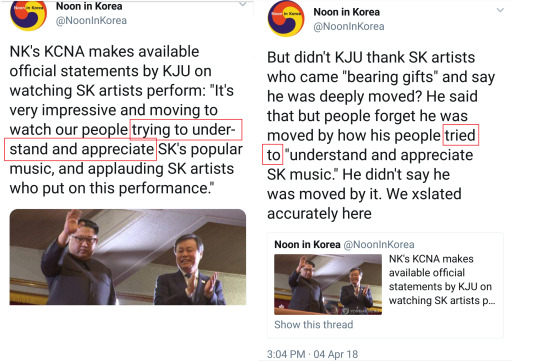Open the quoted tweet's thumbnail image
Screen dimensions: 540x364
click(328, 284)
